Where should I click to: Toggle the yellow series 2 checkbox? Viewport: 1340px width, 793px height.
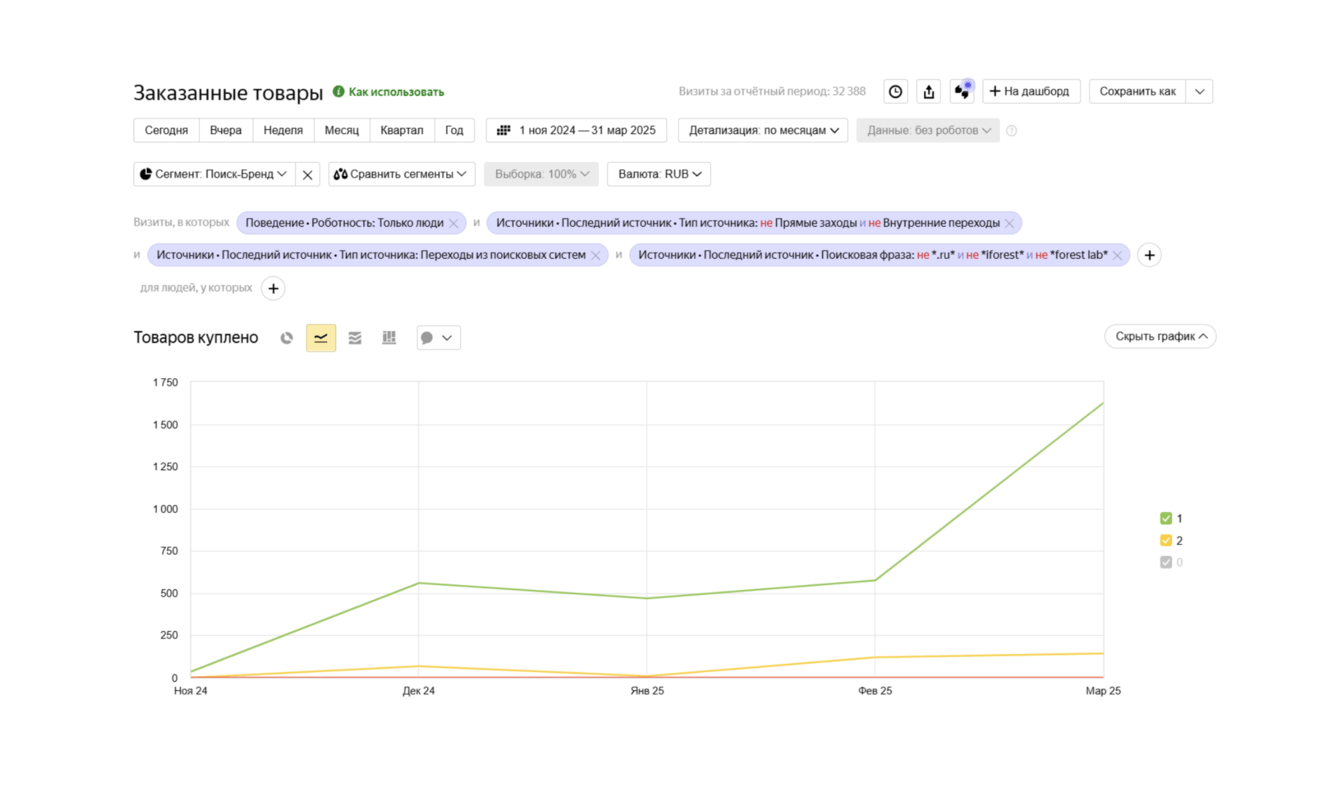[x=1166, y=541]
